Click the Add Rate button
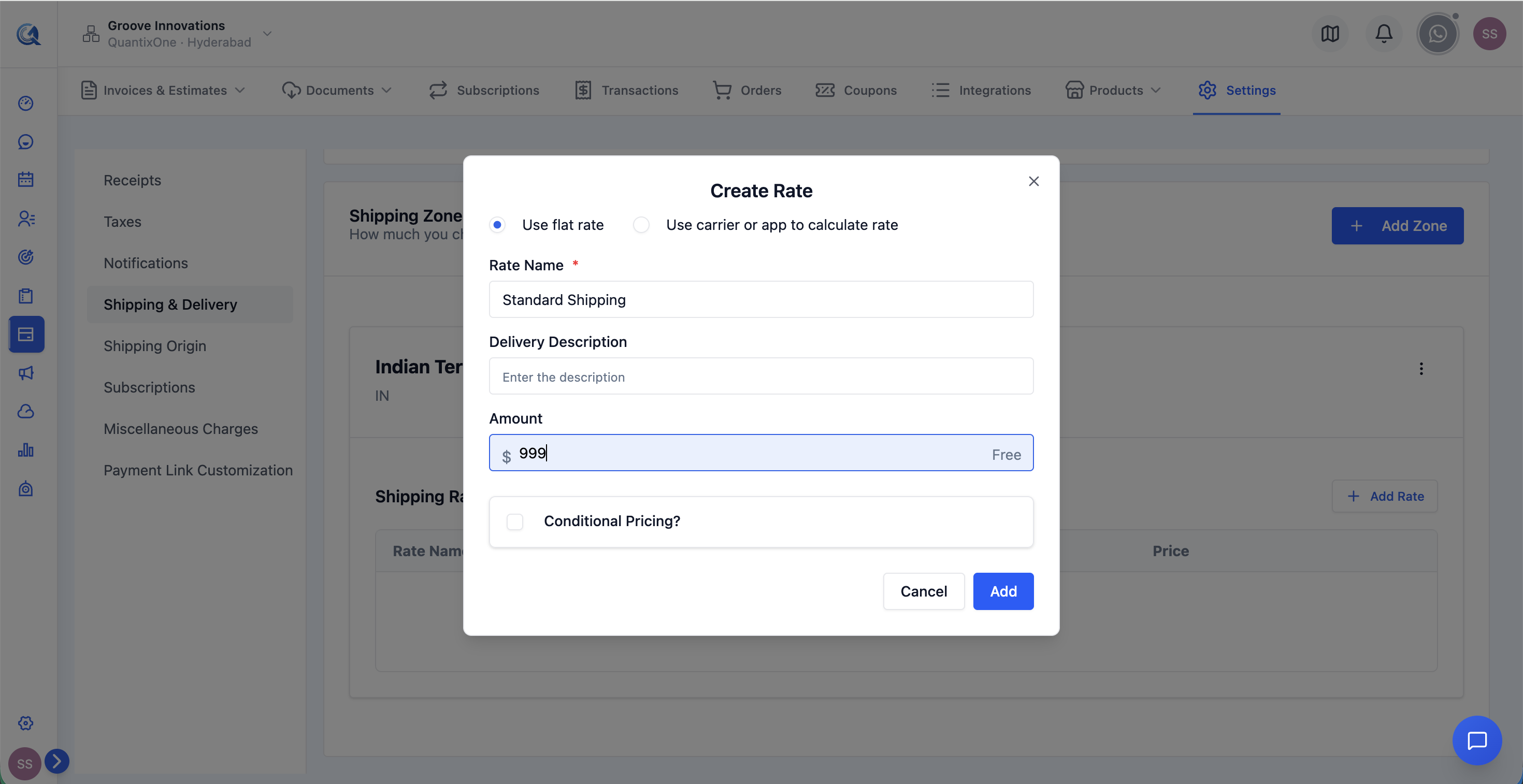Image resolution: width=1523 pixels, height=784 pixels. coord(1385,496)
